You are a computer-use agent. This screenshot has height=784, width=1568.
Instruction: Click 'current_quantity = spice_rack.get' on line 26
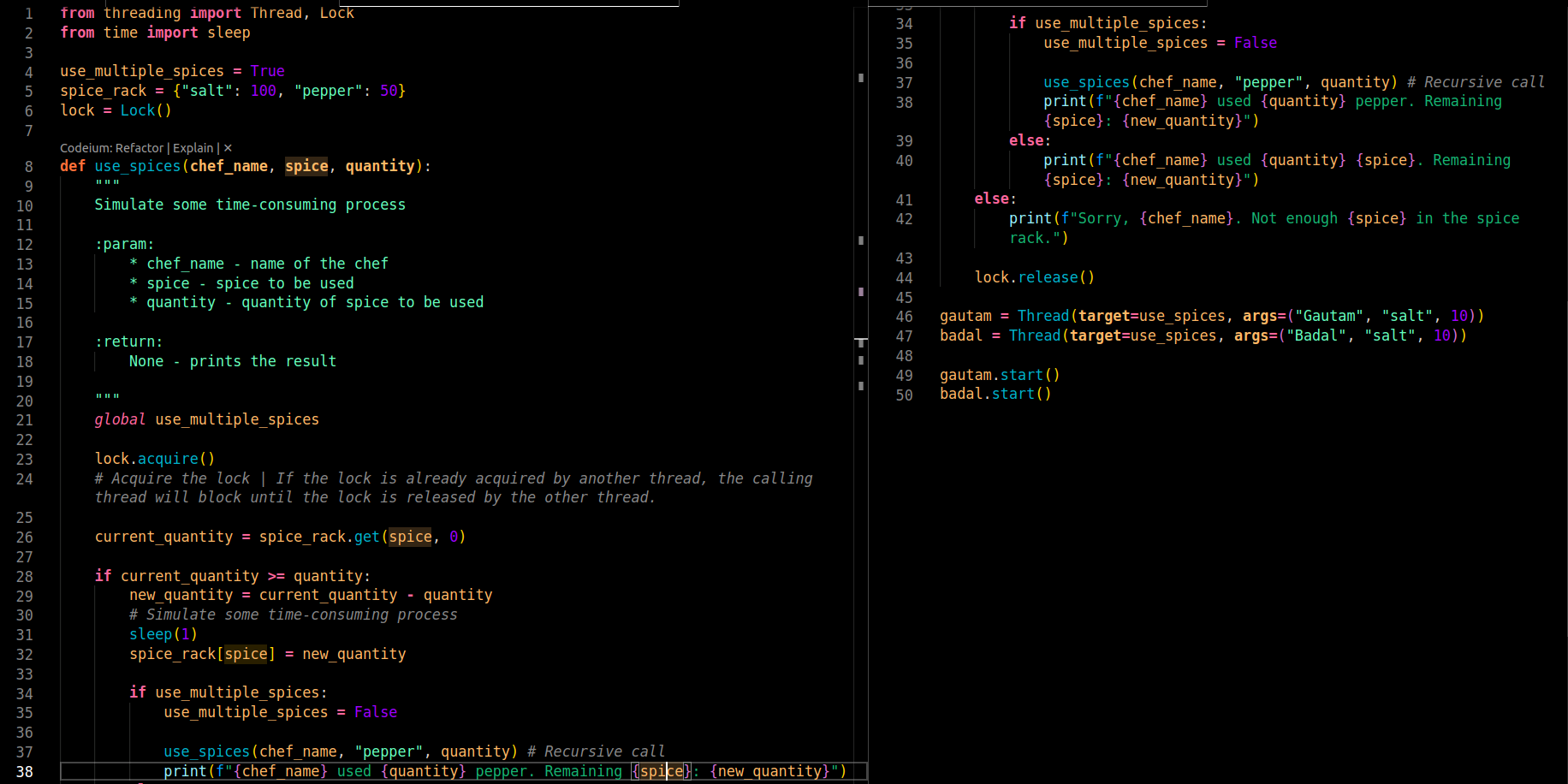point(237,537)
